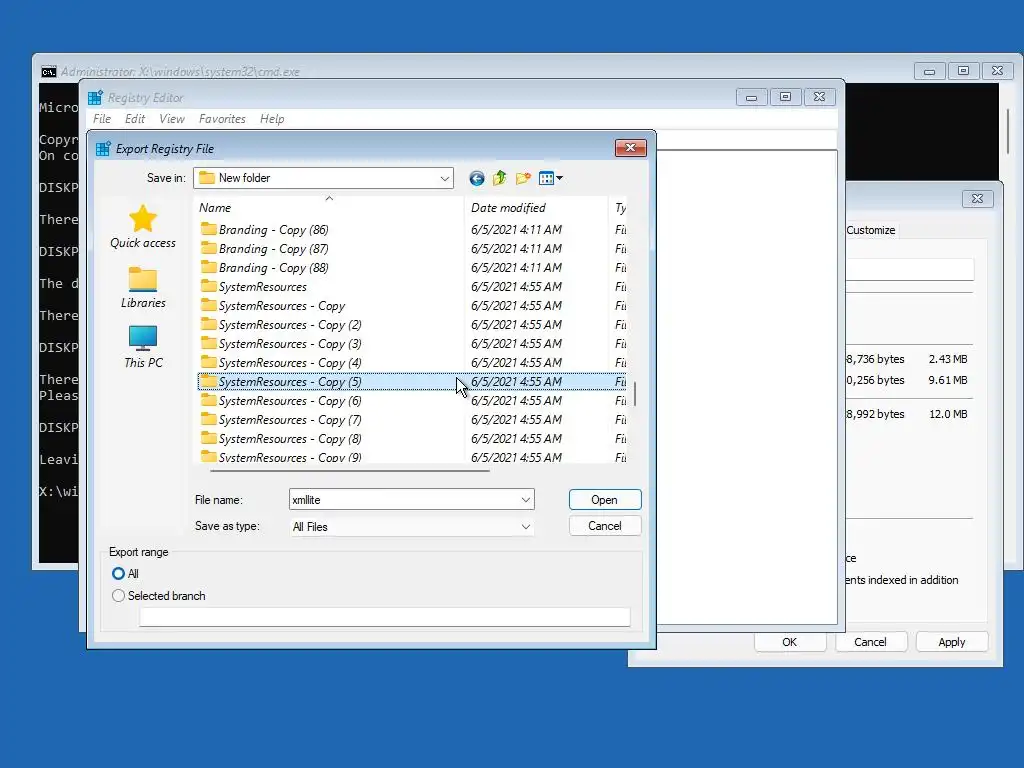Close the Export Registry File dialog
The width and height of the screenshot is (1024, 768).
point(630,148)
